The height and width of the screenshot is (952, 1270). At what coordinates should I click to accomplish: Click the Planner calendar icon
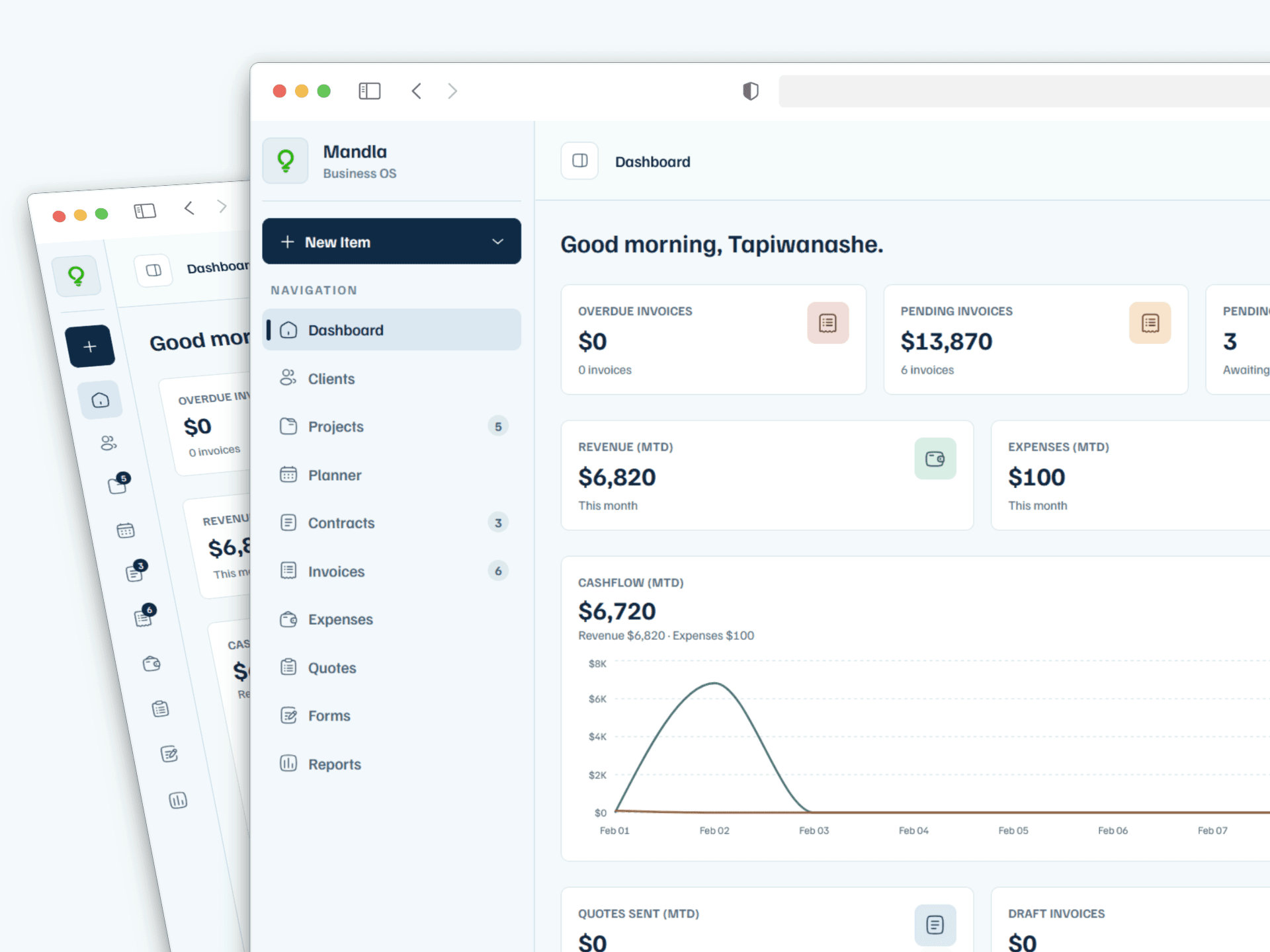[288, 475]
